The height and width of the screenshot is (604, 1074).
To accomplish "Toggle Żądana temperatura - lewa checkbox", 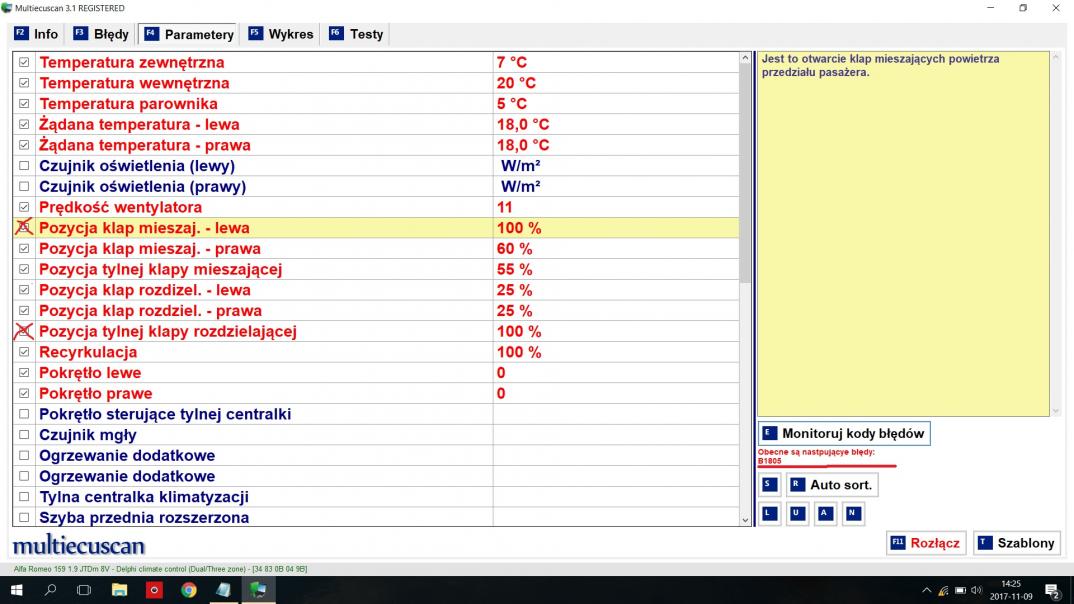I will click(x=24, y=125).
